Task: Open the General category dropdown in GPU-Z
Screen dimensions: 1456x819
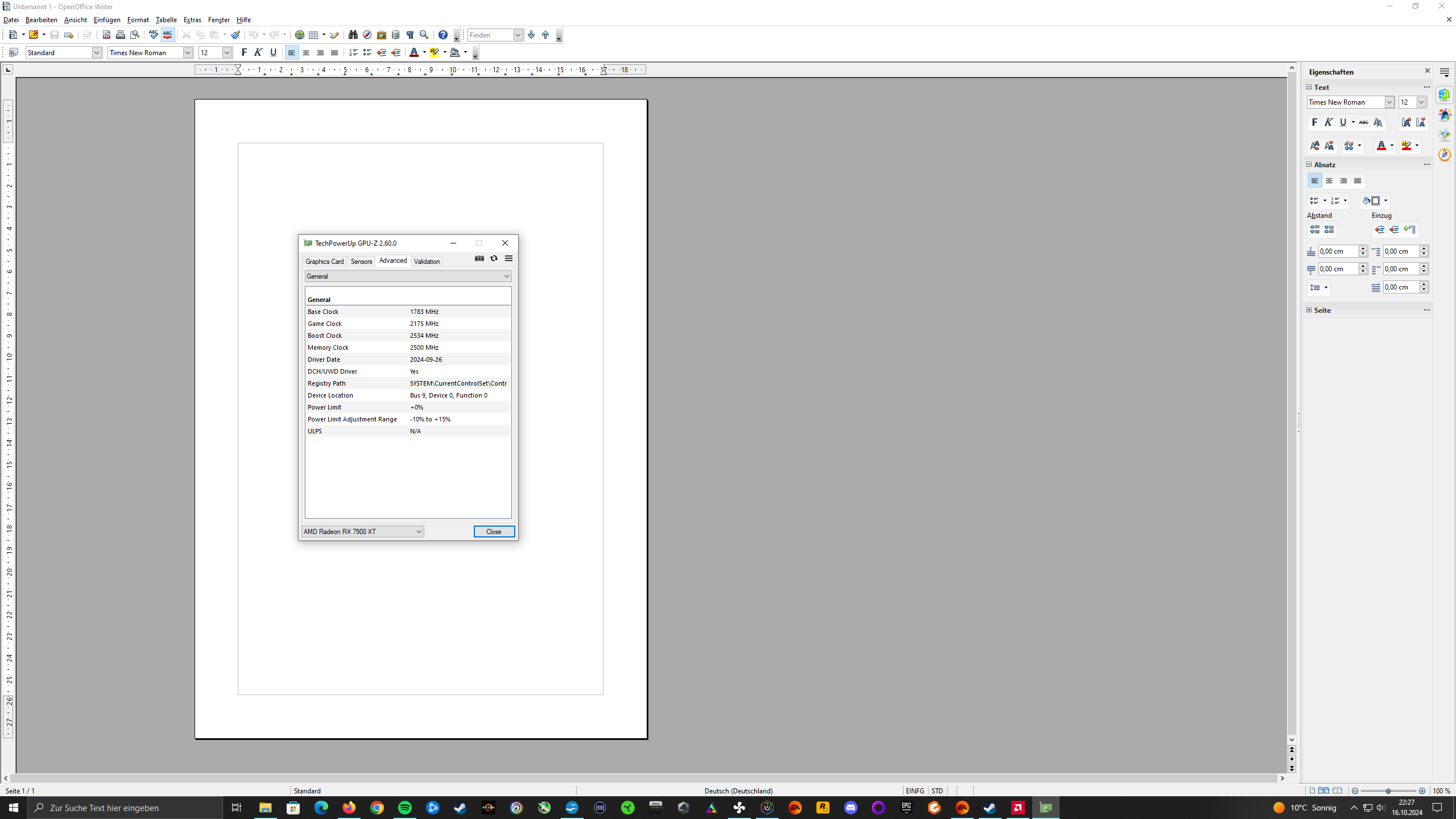Action: (408, 276)
